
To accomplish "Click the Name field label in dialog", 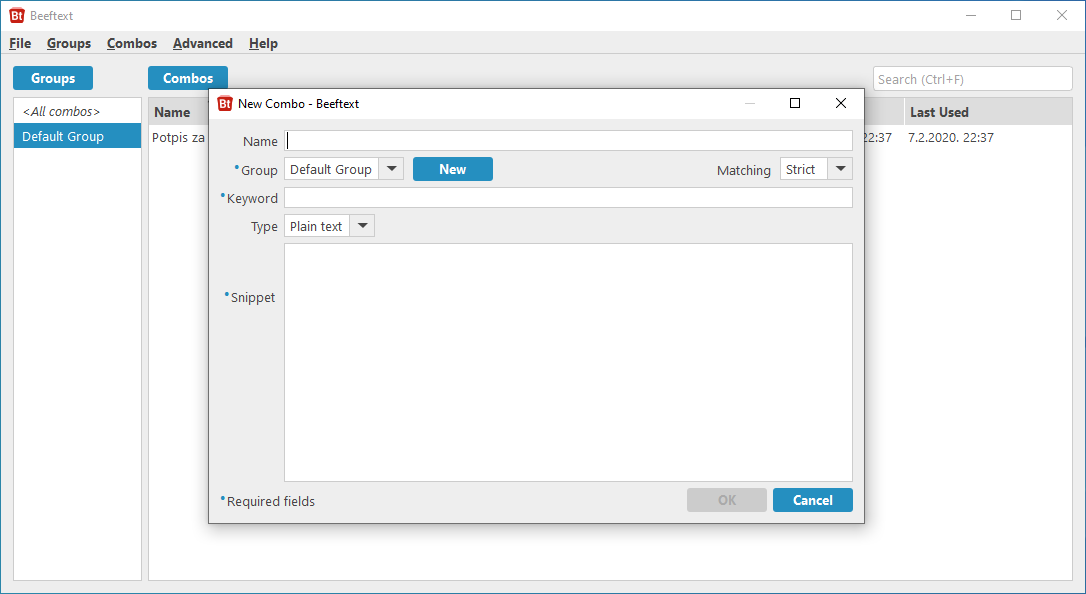I will [x=260, y=141].
